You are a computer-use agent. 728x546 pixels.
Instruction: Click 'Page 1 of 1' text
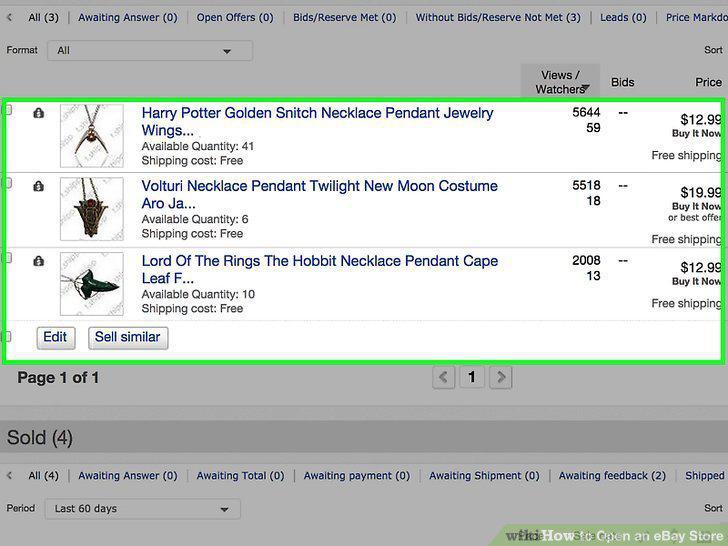point(58,378)
